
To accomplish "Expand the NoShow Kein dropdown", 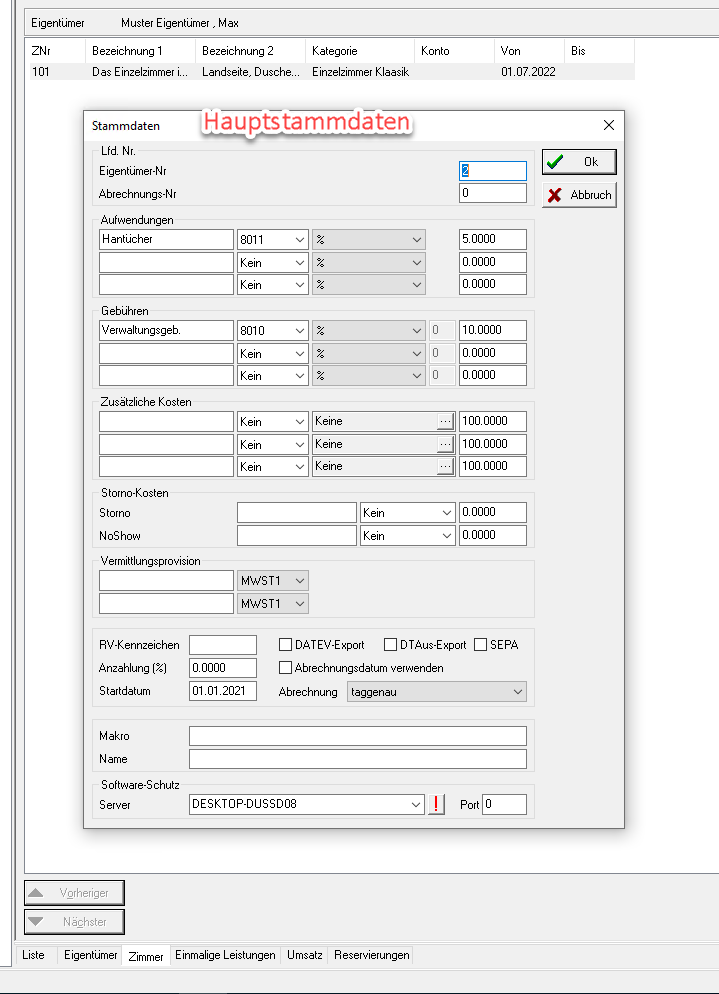I will [408, 536].
